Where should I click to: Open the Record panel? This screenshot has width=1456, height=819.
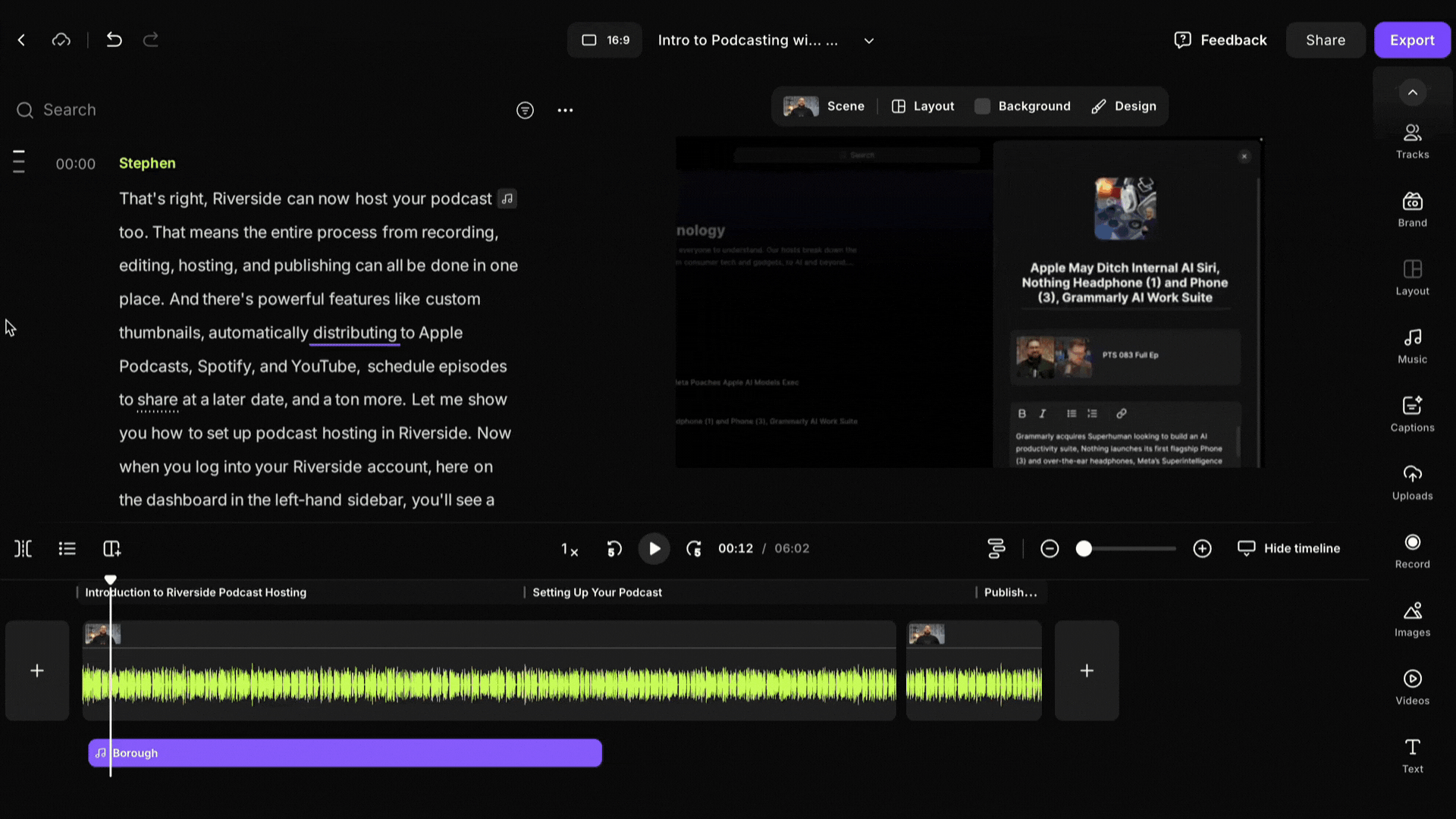(1412, 551)
